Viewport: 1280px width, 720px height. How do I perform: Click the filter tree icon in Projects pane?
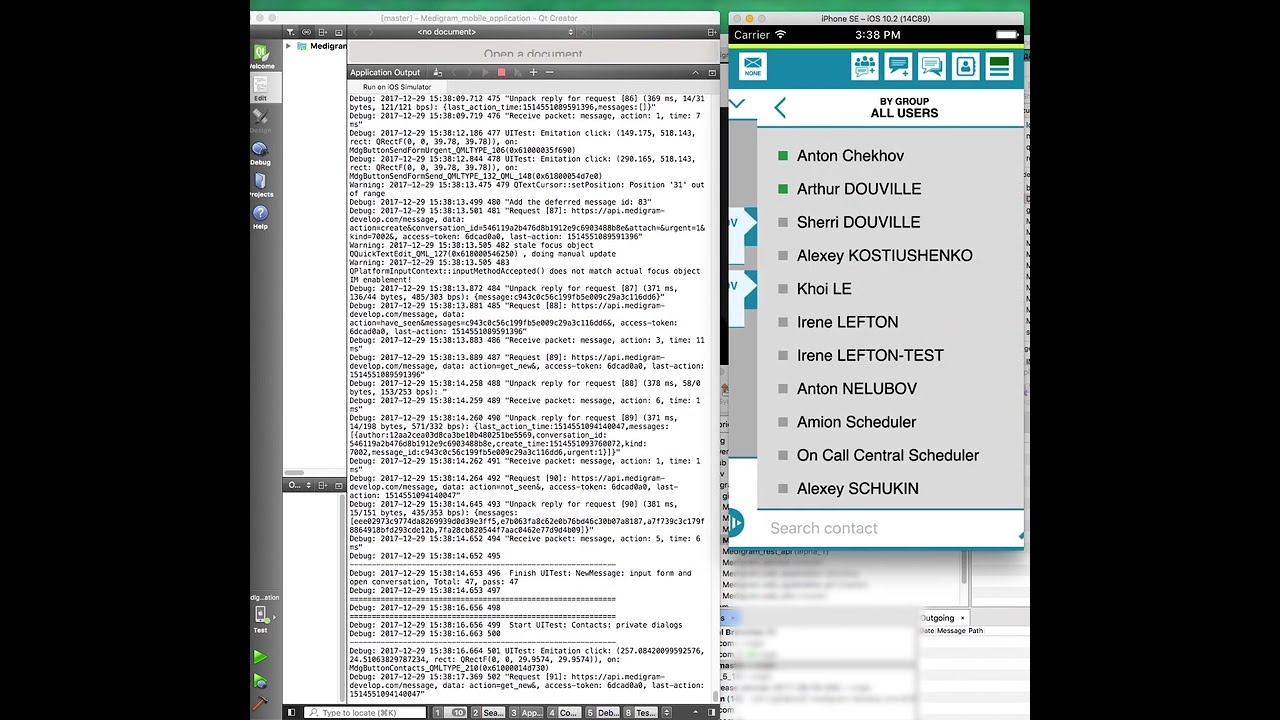pos(290,32)
